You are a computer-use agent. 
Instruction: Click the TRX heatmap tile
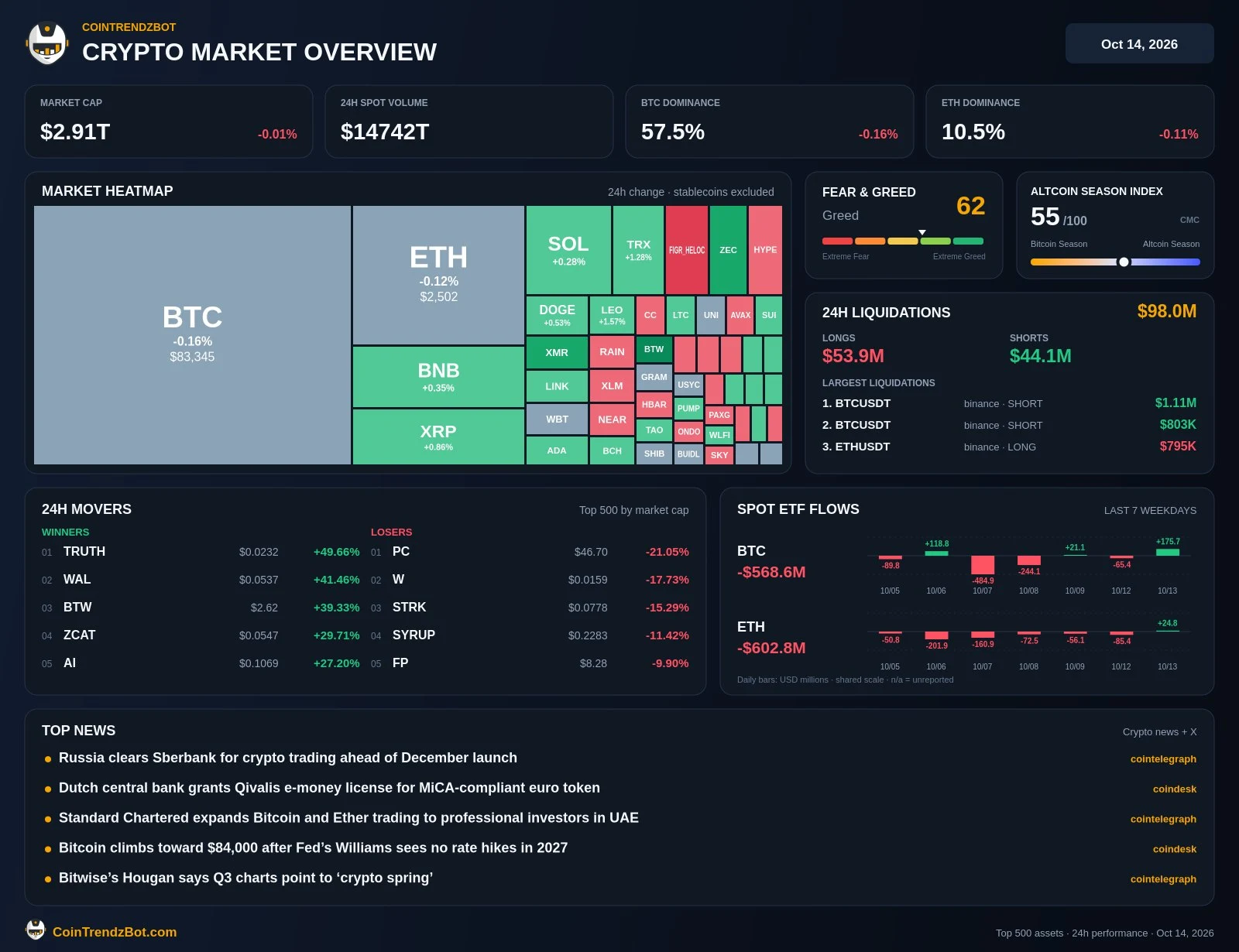coord(638,250)
